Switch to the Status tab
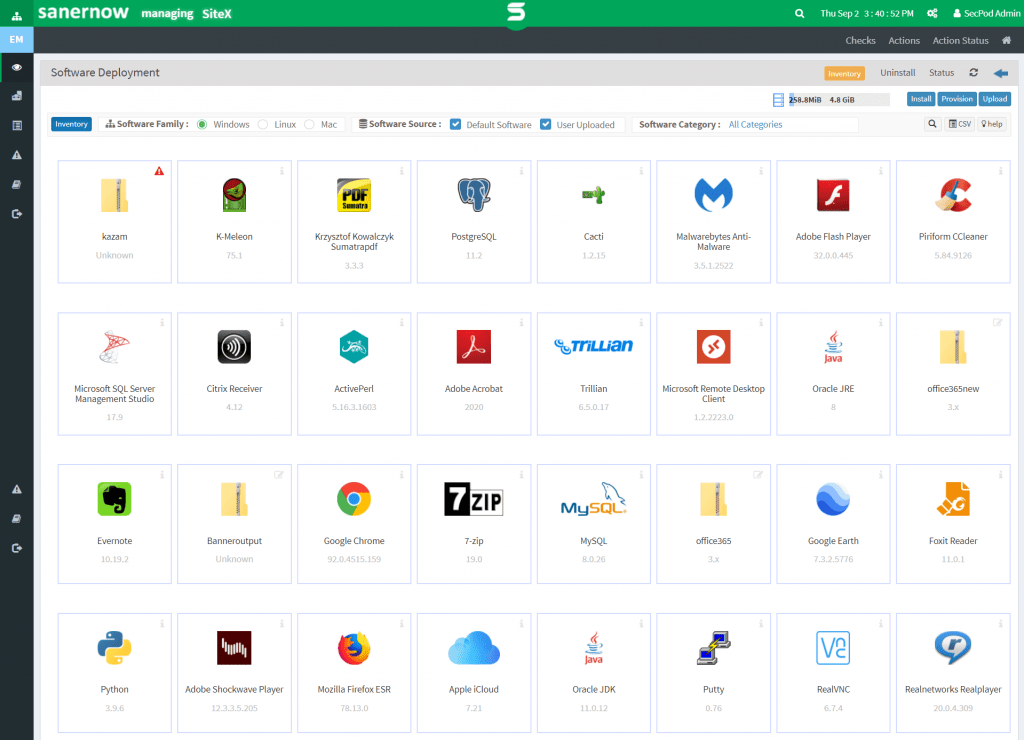Screen dimensions: 1024x740 coord(942,73)
